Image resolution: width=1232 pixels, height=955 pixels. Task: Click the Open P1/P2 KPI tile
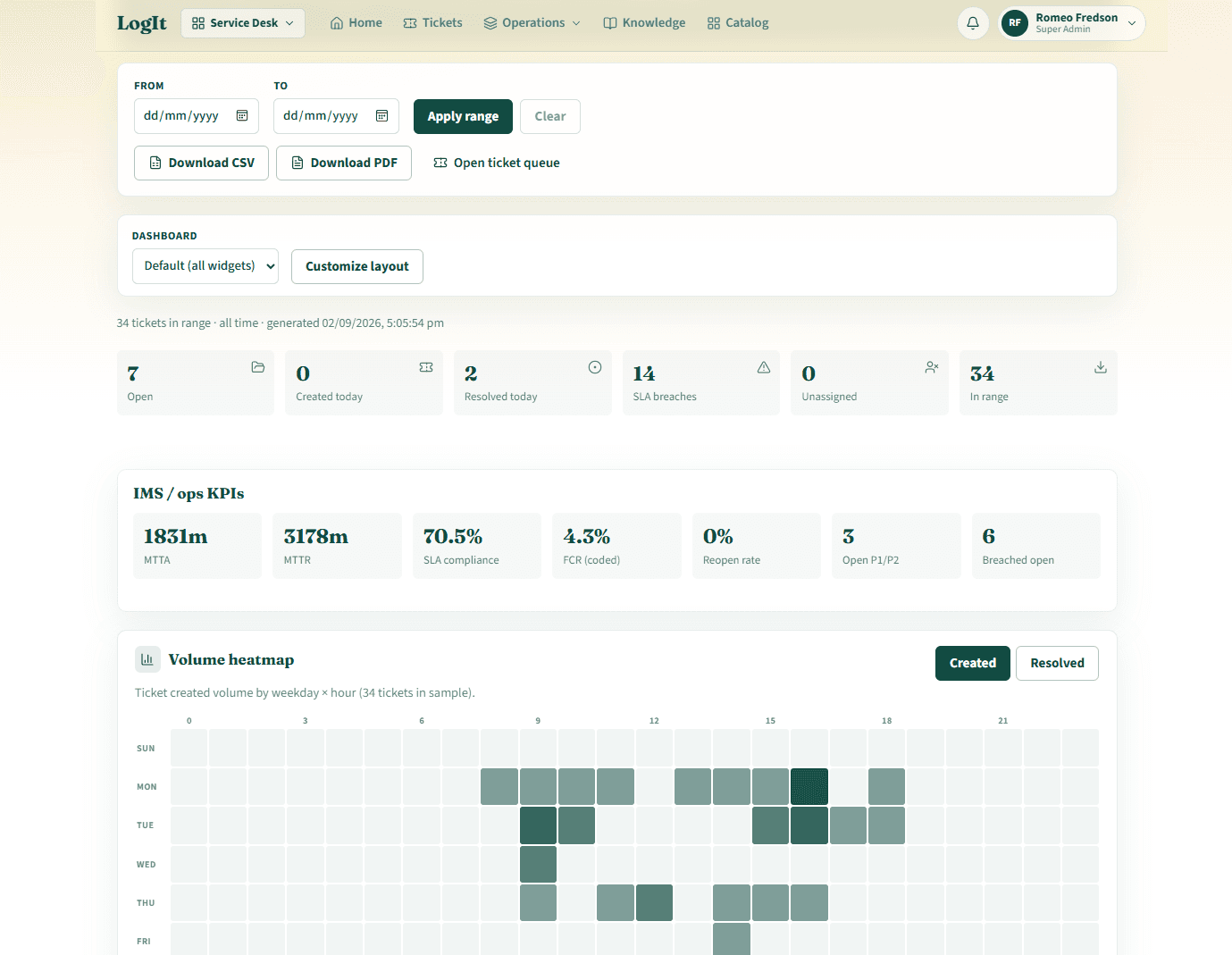pyautogui.click(x=896, y=546)
